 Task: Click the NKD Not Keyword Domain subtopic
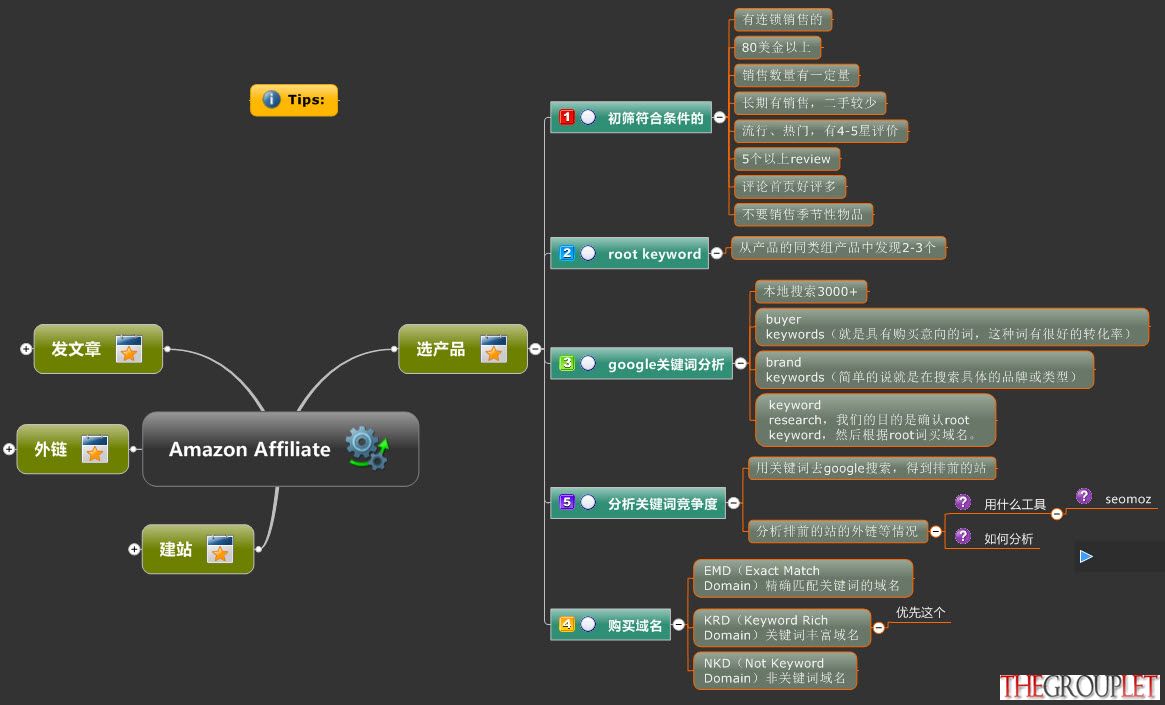(775, 671)
